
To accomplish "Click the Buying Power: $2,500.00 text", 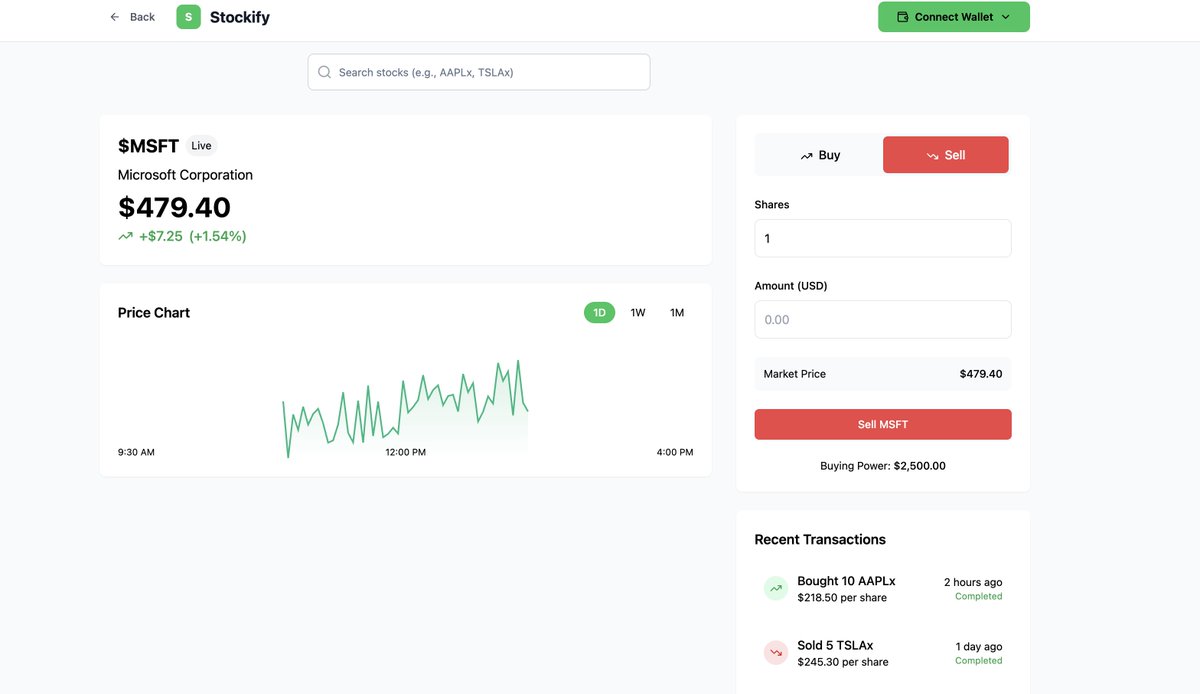I will 883,466.
